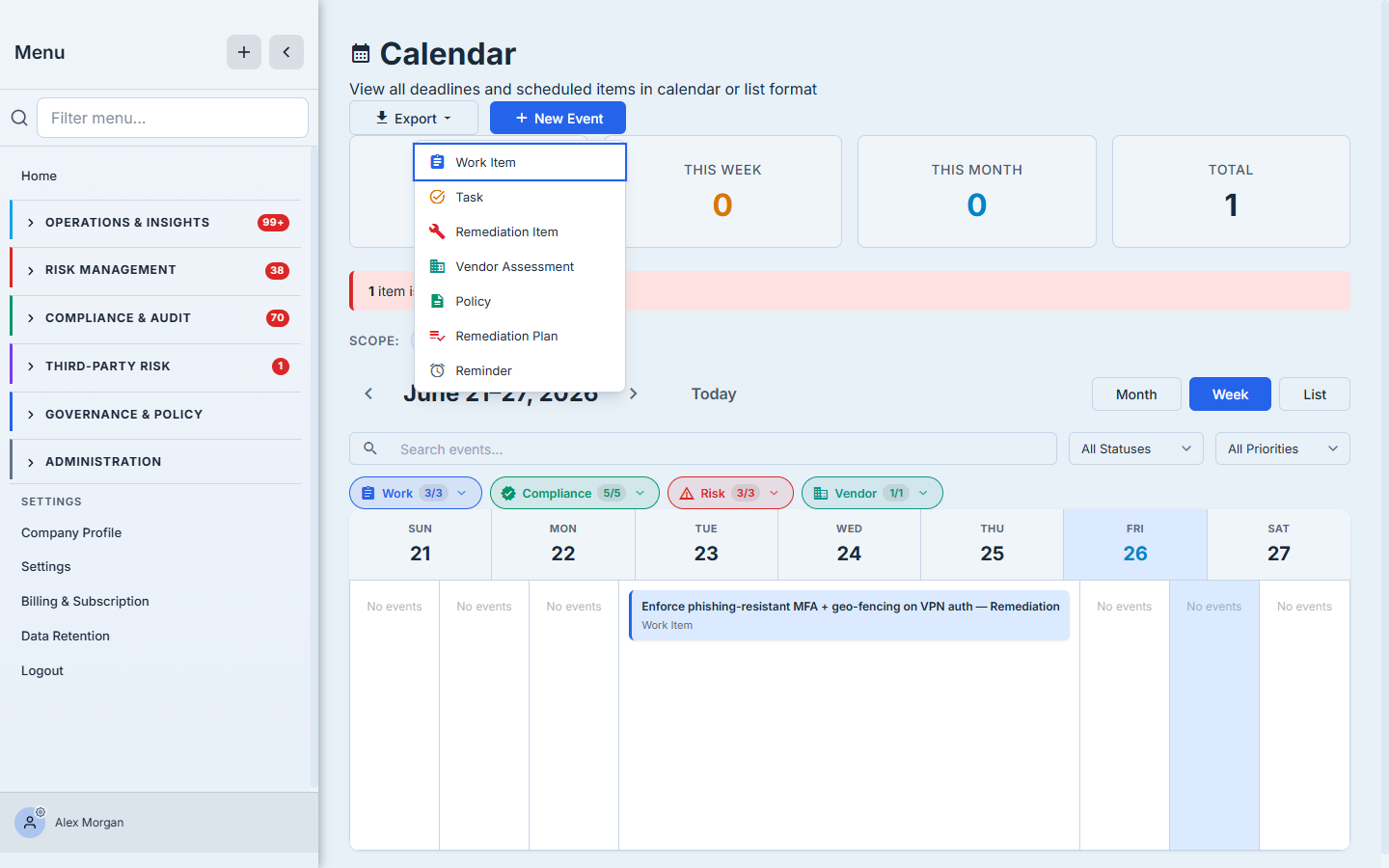
Task: Open the All Statuses dropdown
Action: coord(1136,448)
